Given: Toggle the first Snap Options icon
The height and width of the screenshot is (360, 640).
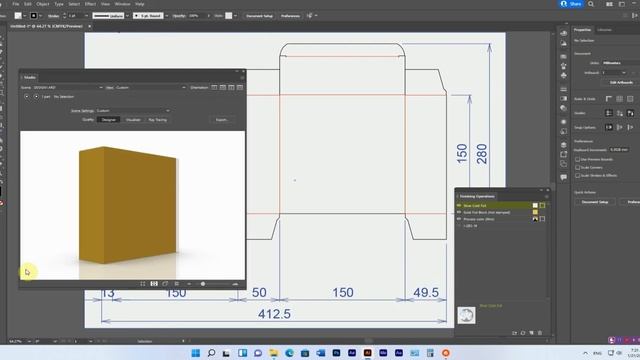Looking at the screenshot, I should click(609, 127).
